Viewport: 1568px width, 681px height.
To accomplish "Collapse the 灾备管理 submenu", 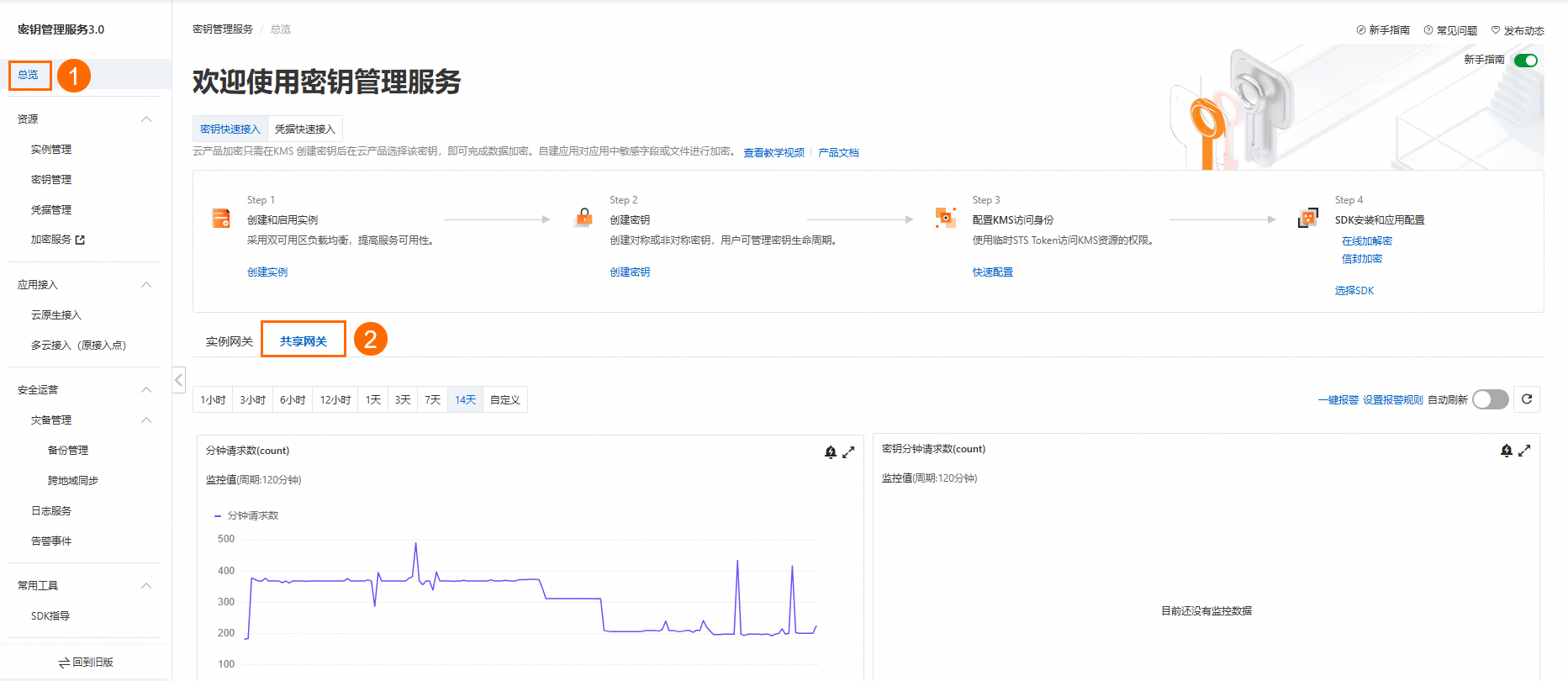I will [146, 420].
